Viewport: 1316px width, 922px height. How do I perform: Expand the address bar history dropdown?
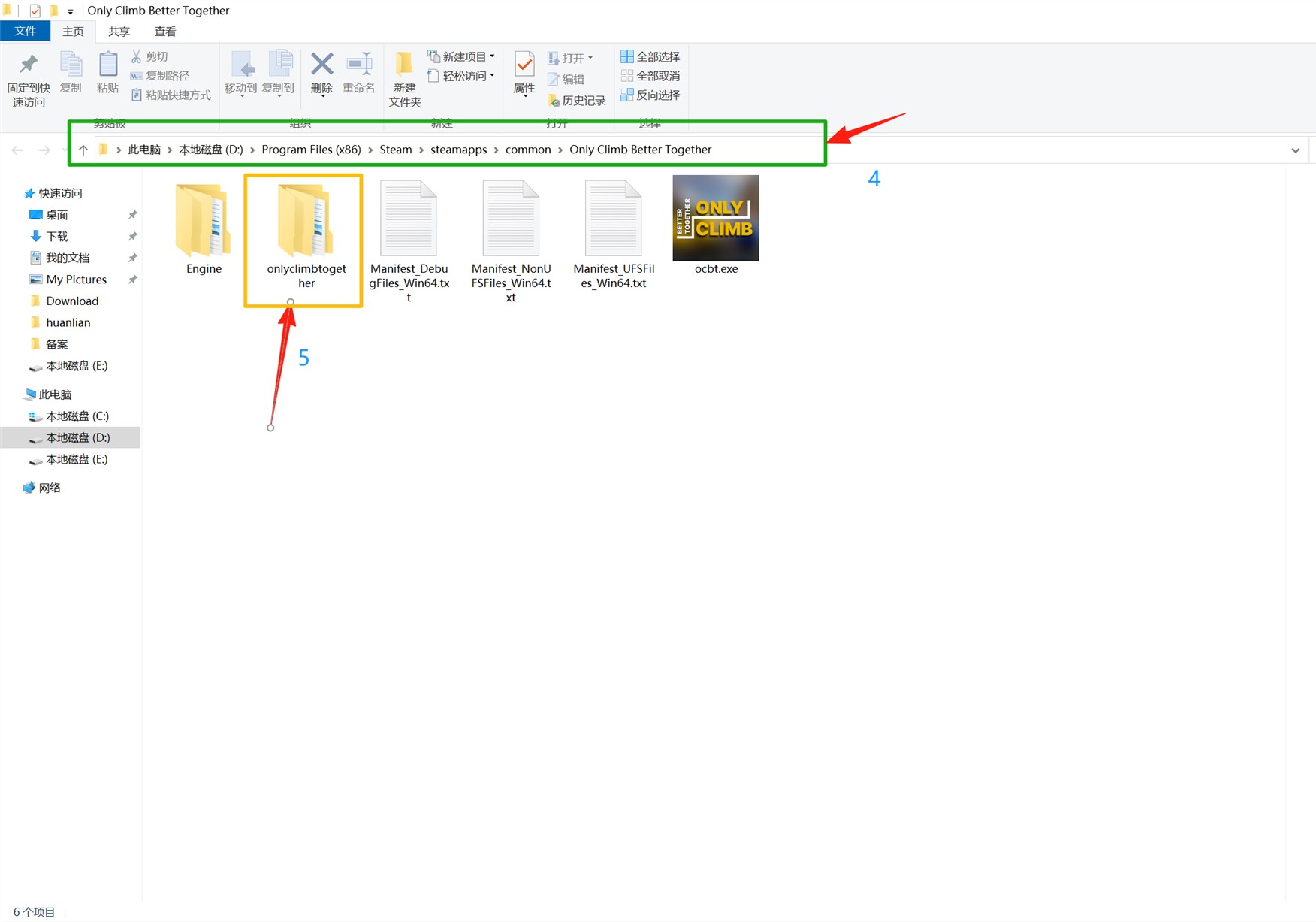(1295, 150)
